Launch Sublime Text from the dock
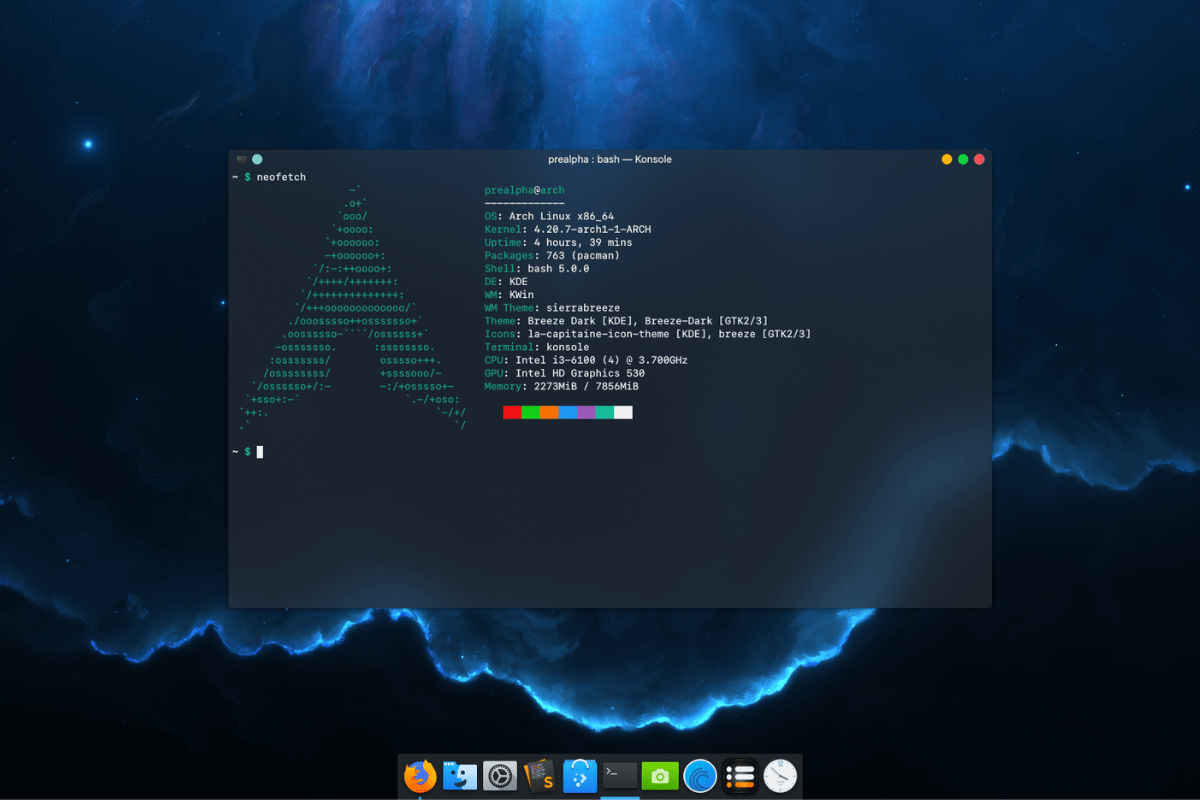 click(539, 775)
